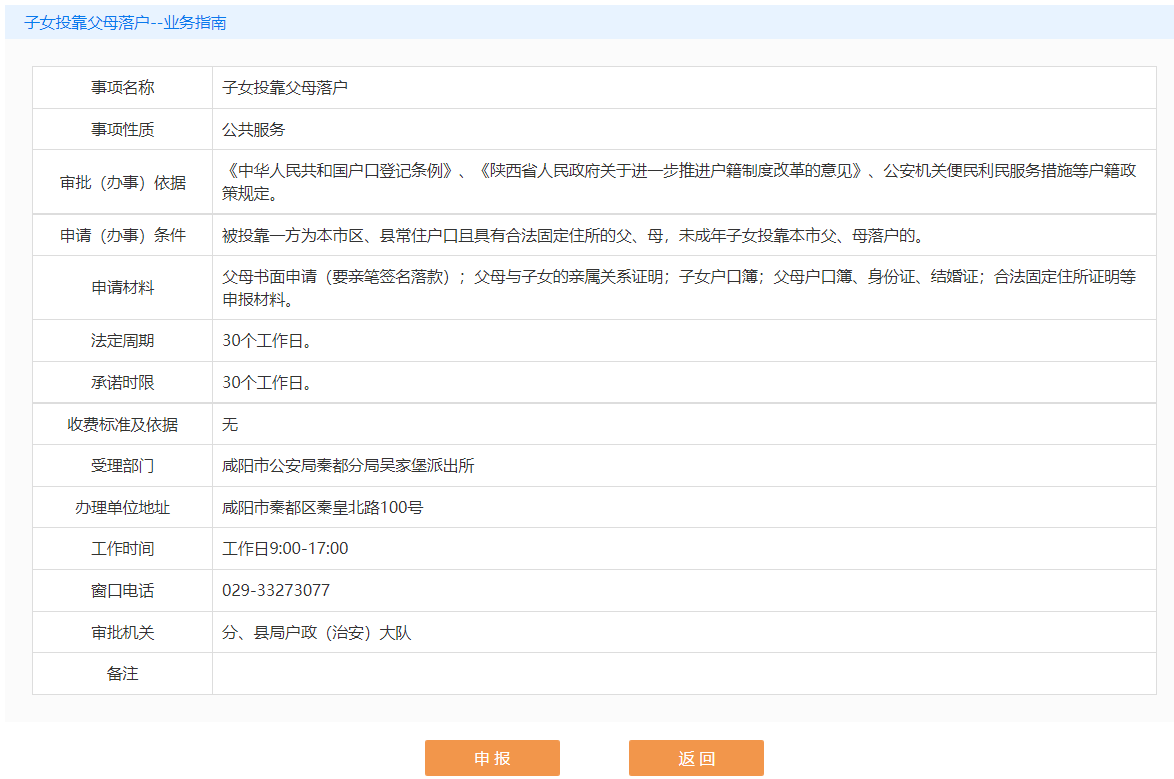Click the 收费标准及依据 label cell
The width and height of the screenshot is (1174, 779).
[123, 425]
